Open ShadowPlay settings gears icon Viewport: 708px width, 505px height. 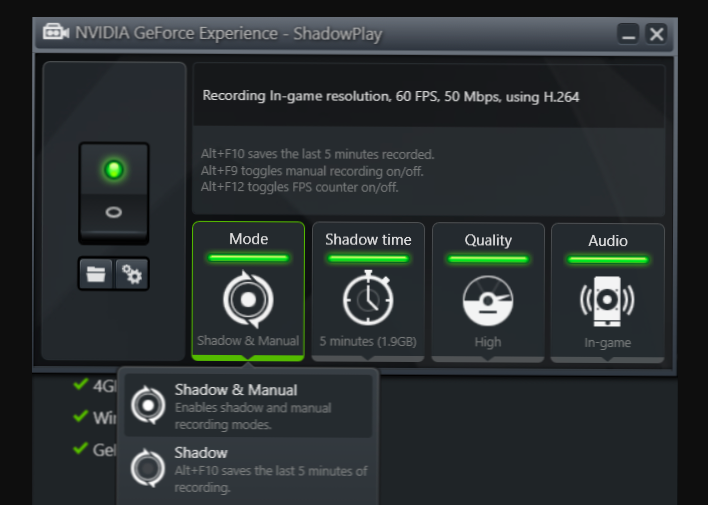coord(131,274)
